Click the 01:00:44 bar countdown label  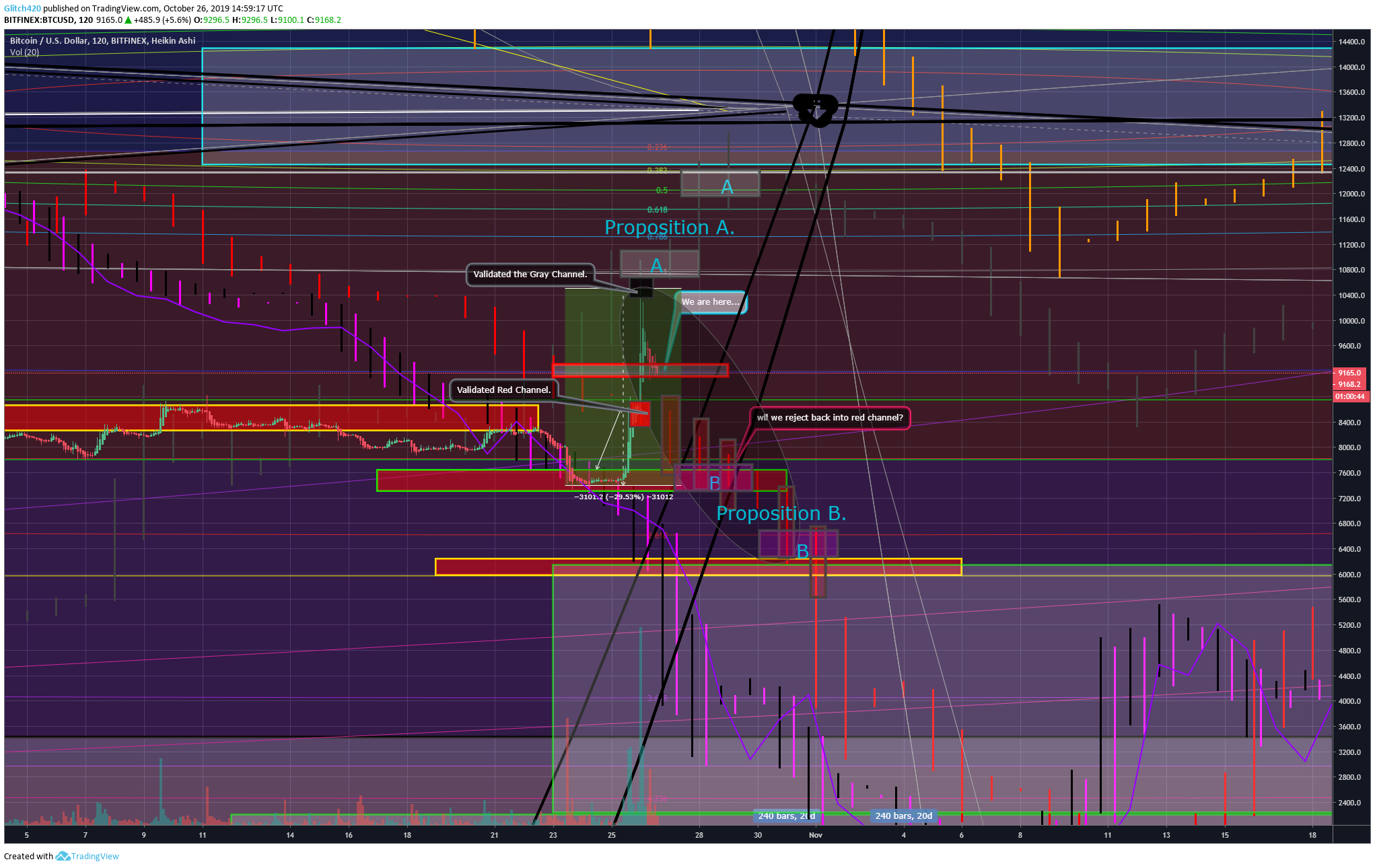point(1350,397)
